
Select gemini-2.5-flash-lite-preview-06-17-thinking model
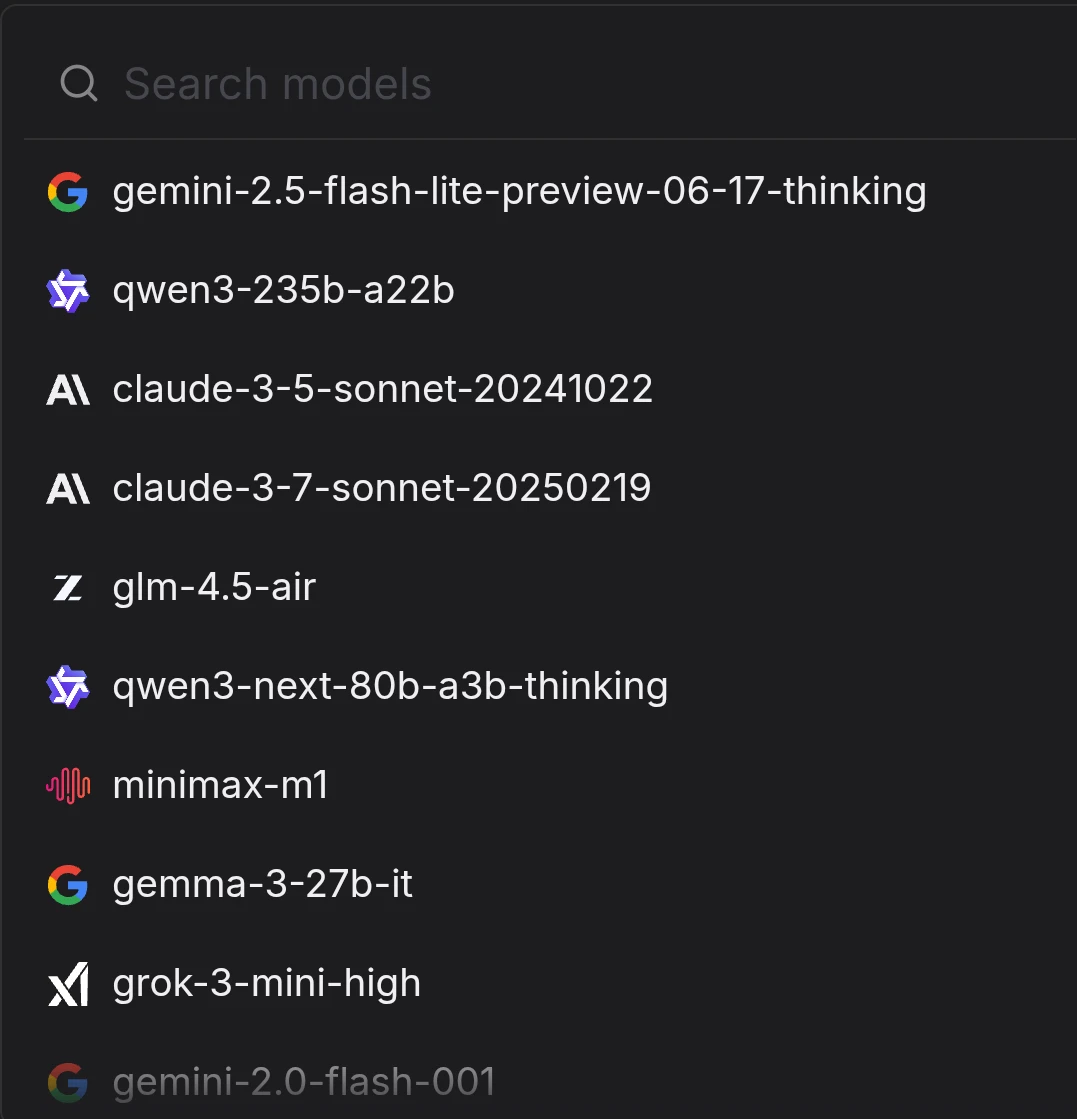pyautogui.click(x=519, y=191)
